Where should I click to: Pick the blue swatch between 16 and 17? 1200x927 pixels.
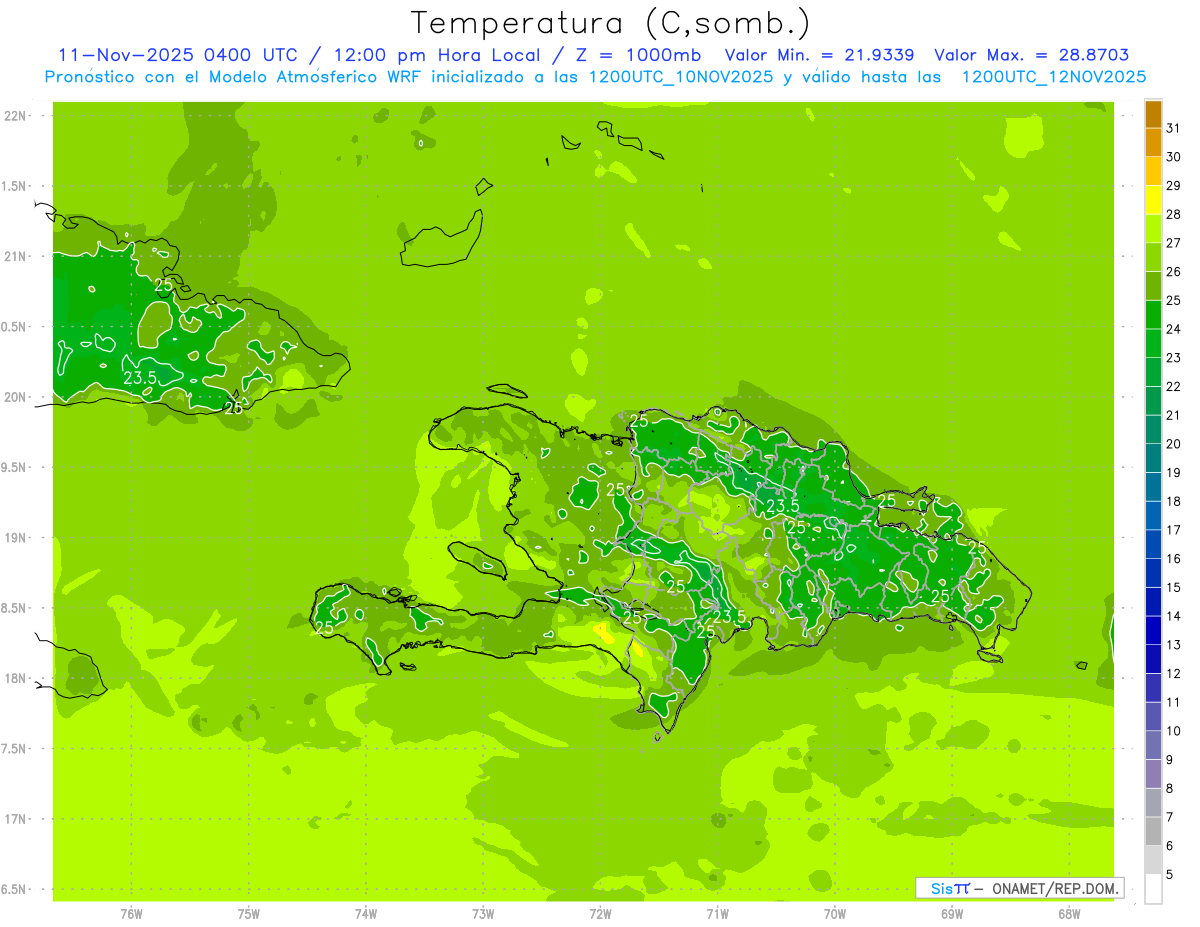click(x=1153, y=544)
